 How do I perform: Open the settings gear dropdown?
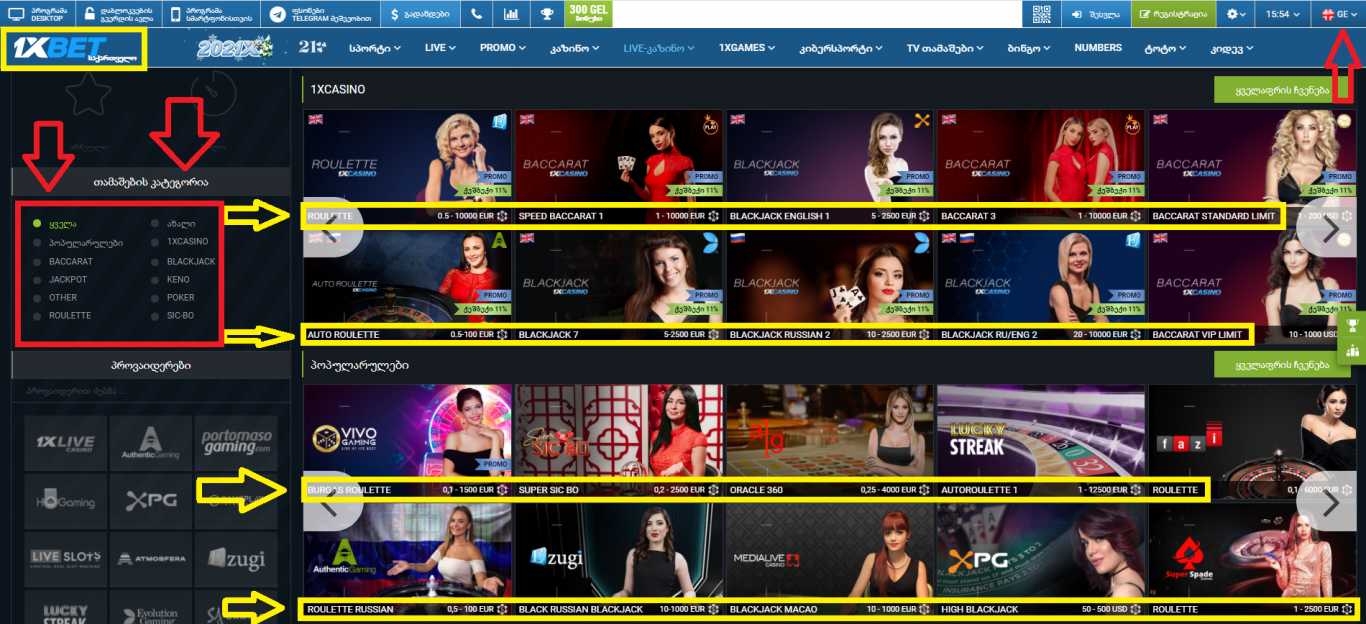(x=1237, y=14)
